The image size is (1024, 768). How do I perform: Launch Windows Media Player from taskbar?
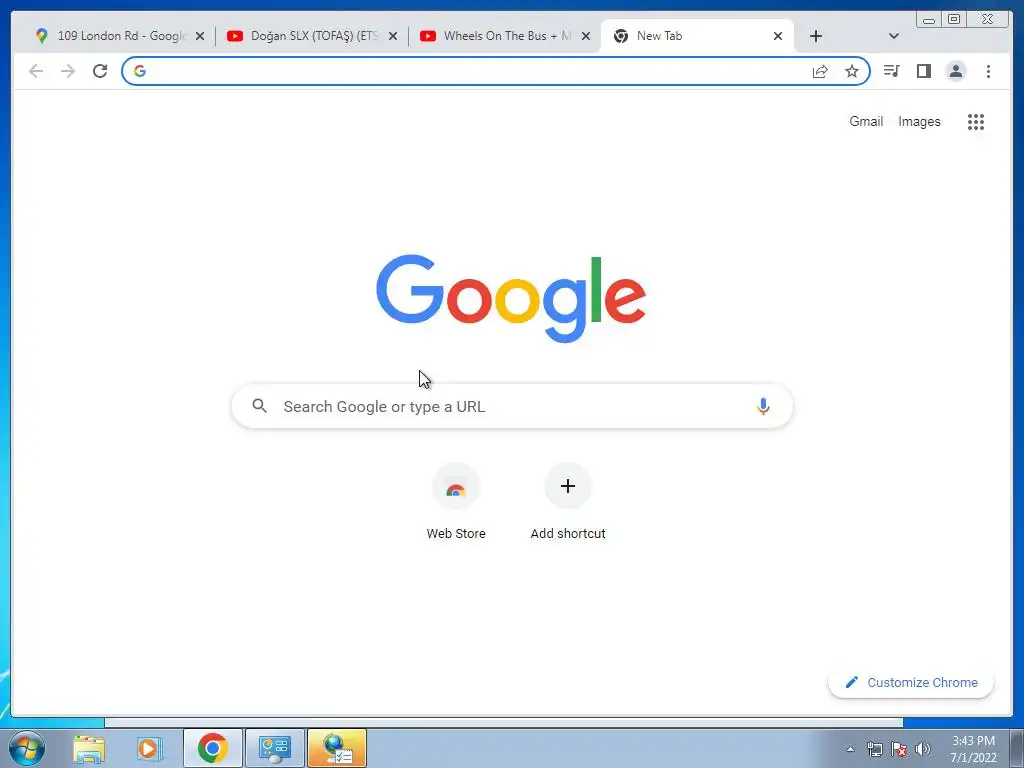[x=150, y=749]
